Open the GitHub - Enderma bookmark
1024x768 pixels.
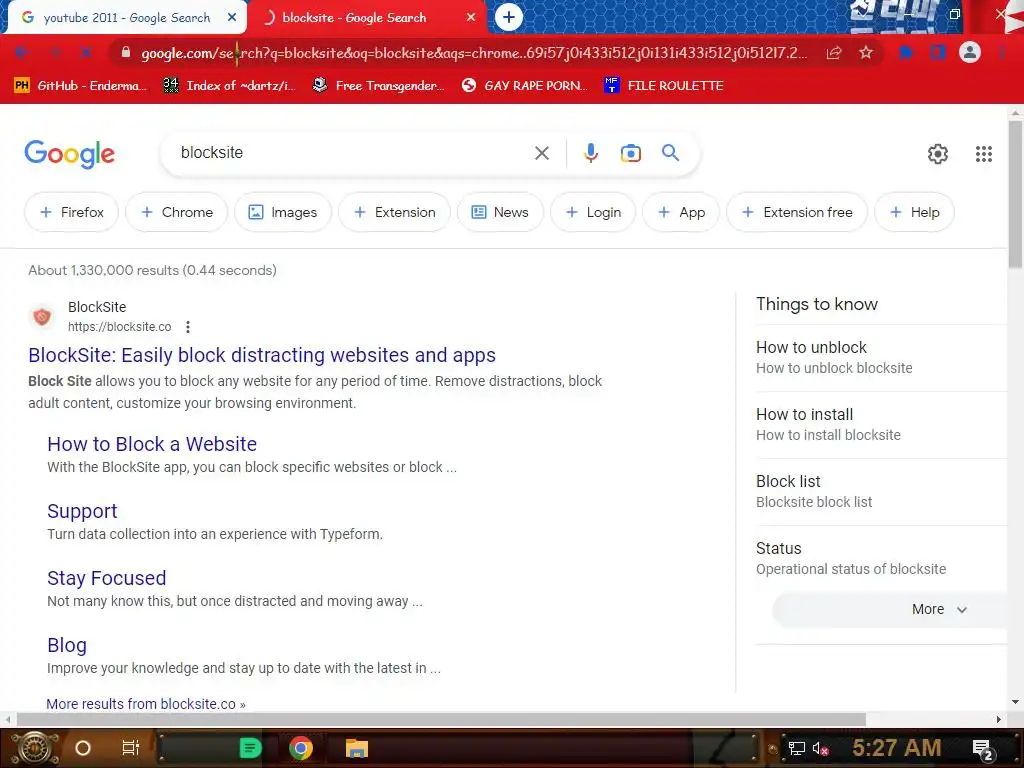pos(81,86)
